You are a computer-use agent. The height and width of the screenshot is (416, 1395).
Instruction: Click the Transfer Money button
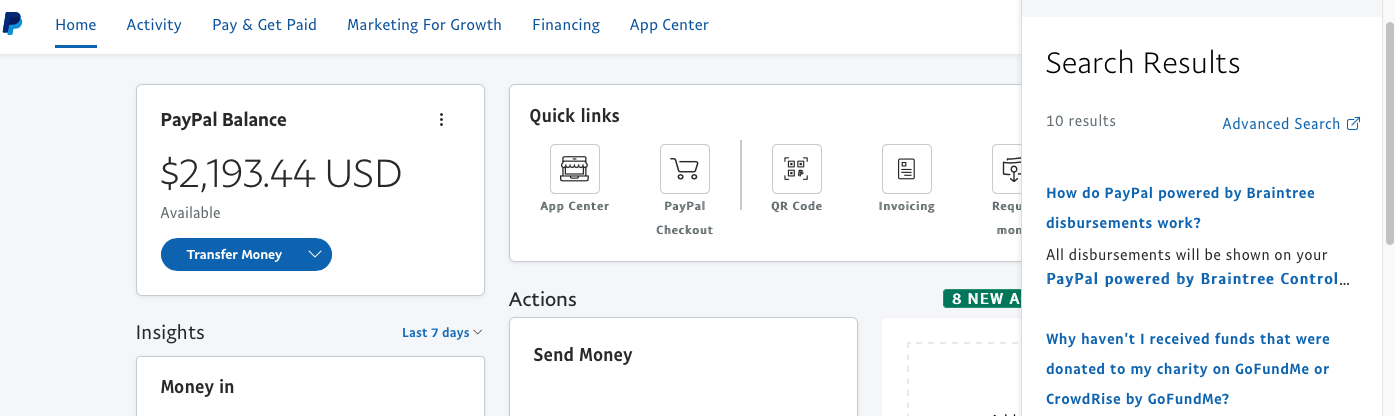tap(234, 255)
